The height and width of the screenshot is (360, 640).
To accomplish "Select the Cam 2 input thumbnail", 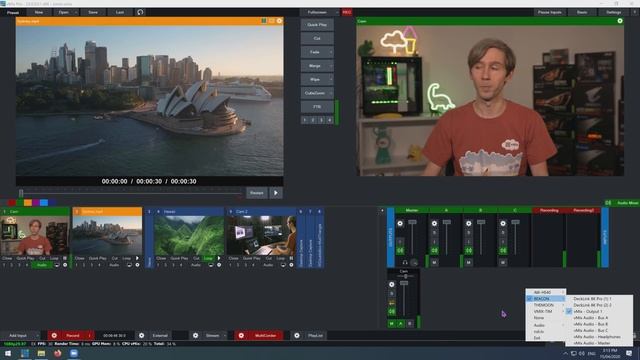I will [x=261, y=236].
